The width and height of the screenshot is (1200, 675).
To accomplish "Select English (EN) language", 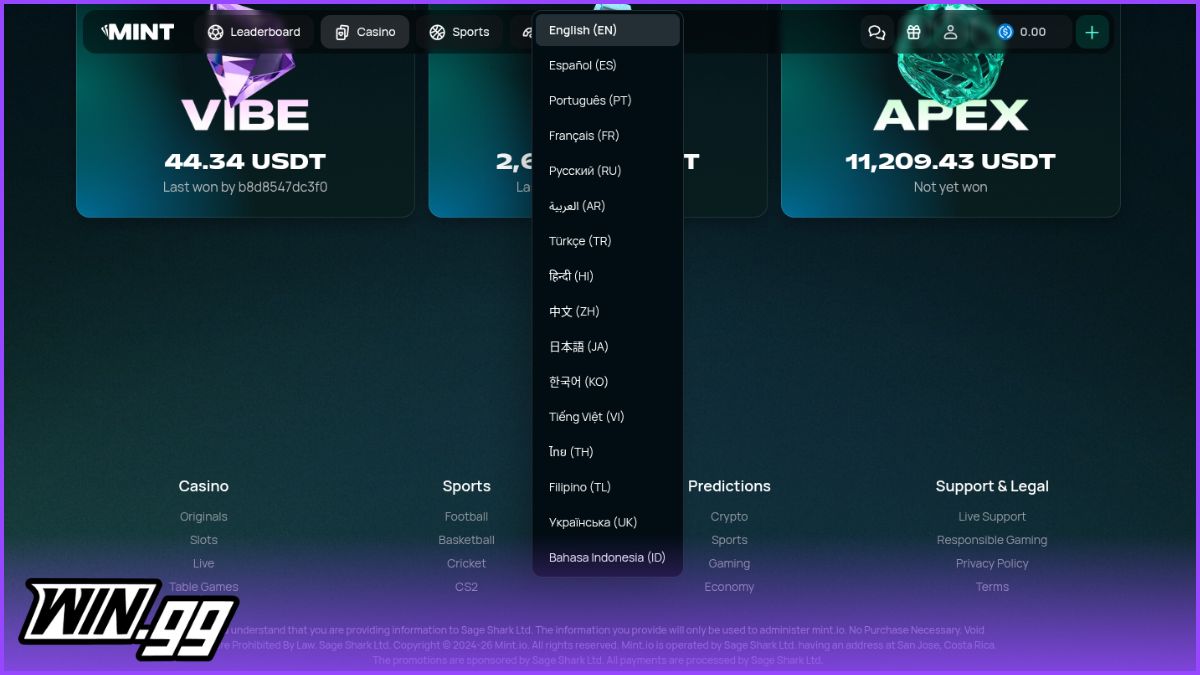I will coord(608,30).
